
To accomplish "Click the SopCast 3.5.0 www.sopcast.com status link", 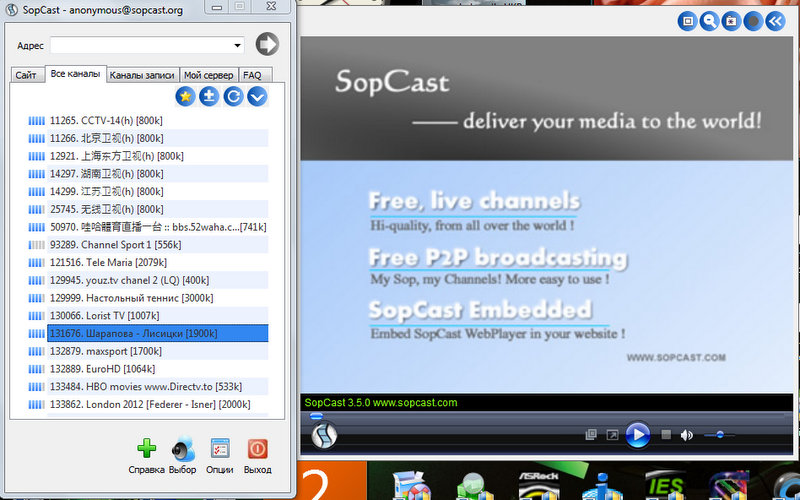I will pyautogui.click(x=381, y=403).
